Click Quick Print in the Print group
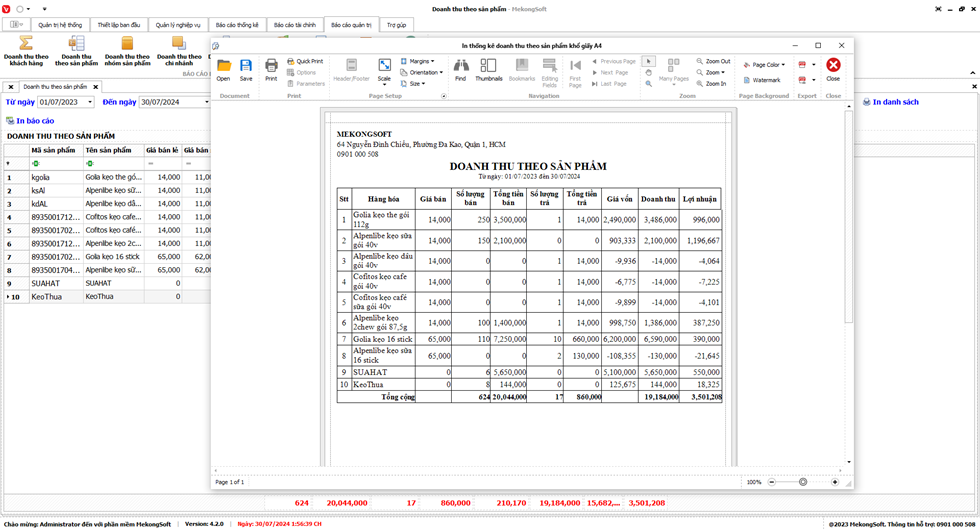This screenshot has width=980, height=530. (306, 61)
